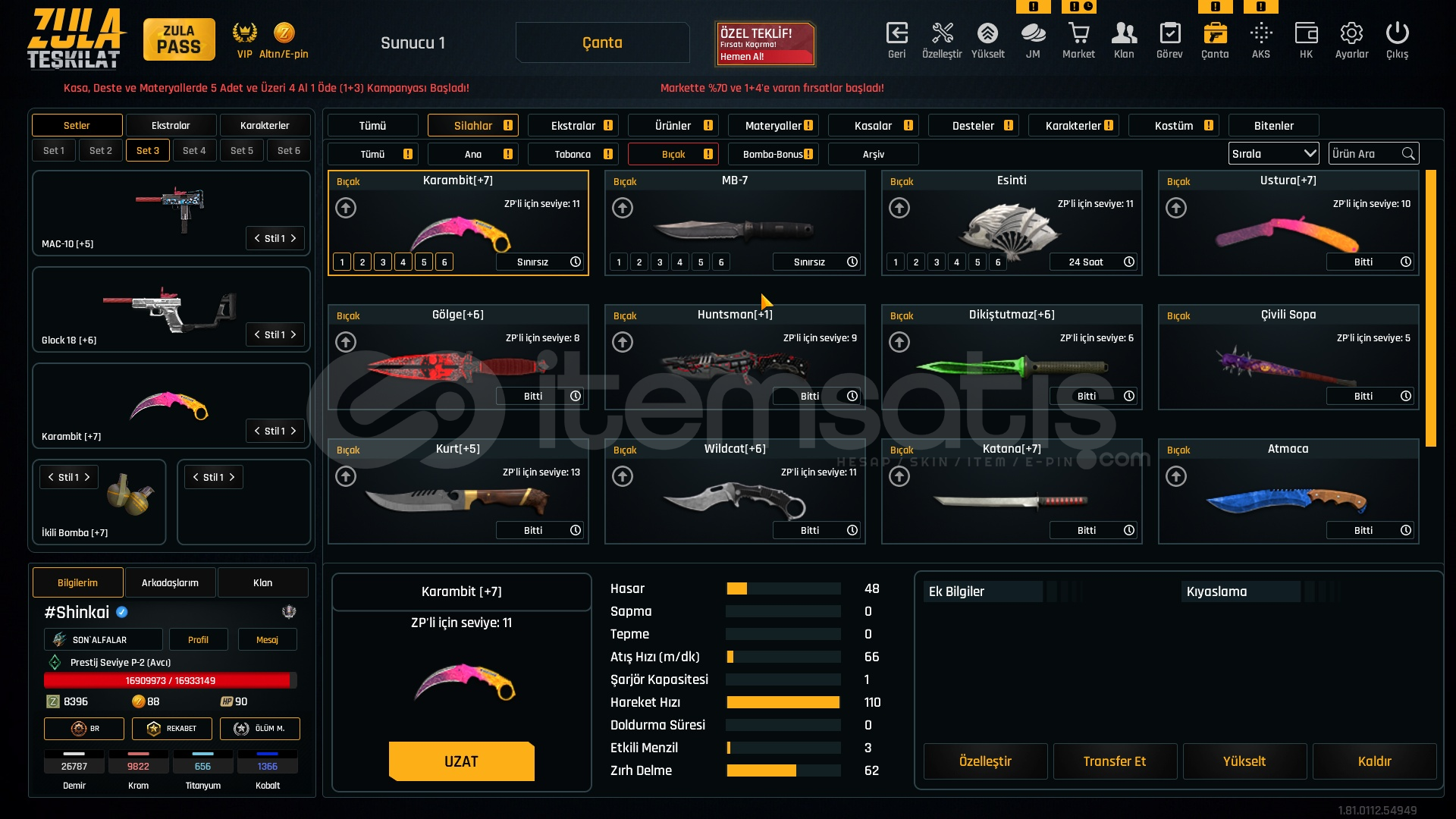Toggle set slot 5 on the MB-7 card
1456x819 pixels.
[x=701, y=262]
